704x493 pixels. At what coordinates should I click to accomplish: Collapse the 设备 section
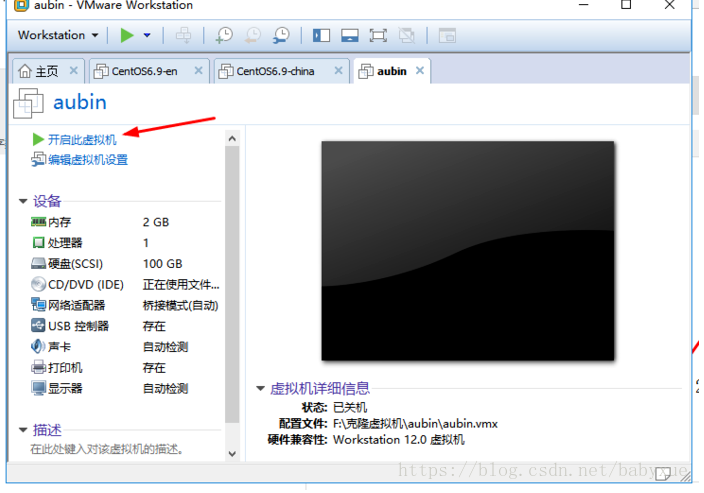23,201
